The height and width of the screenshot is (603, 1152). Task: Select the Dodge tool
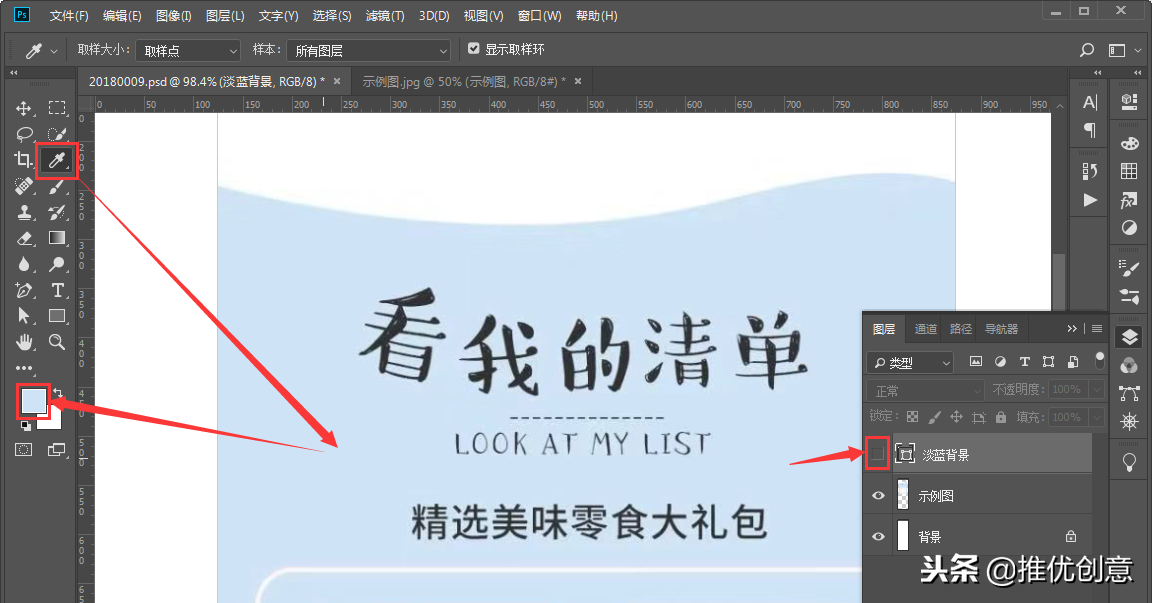(57, 264)
